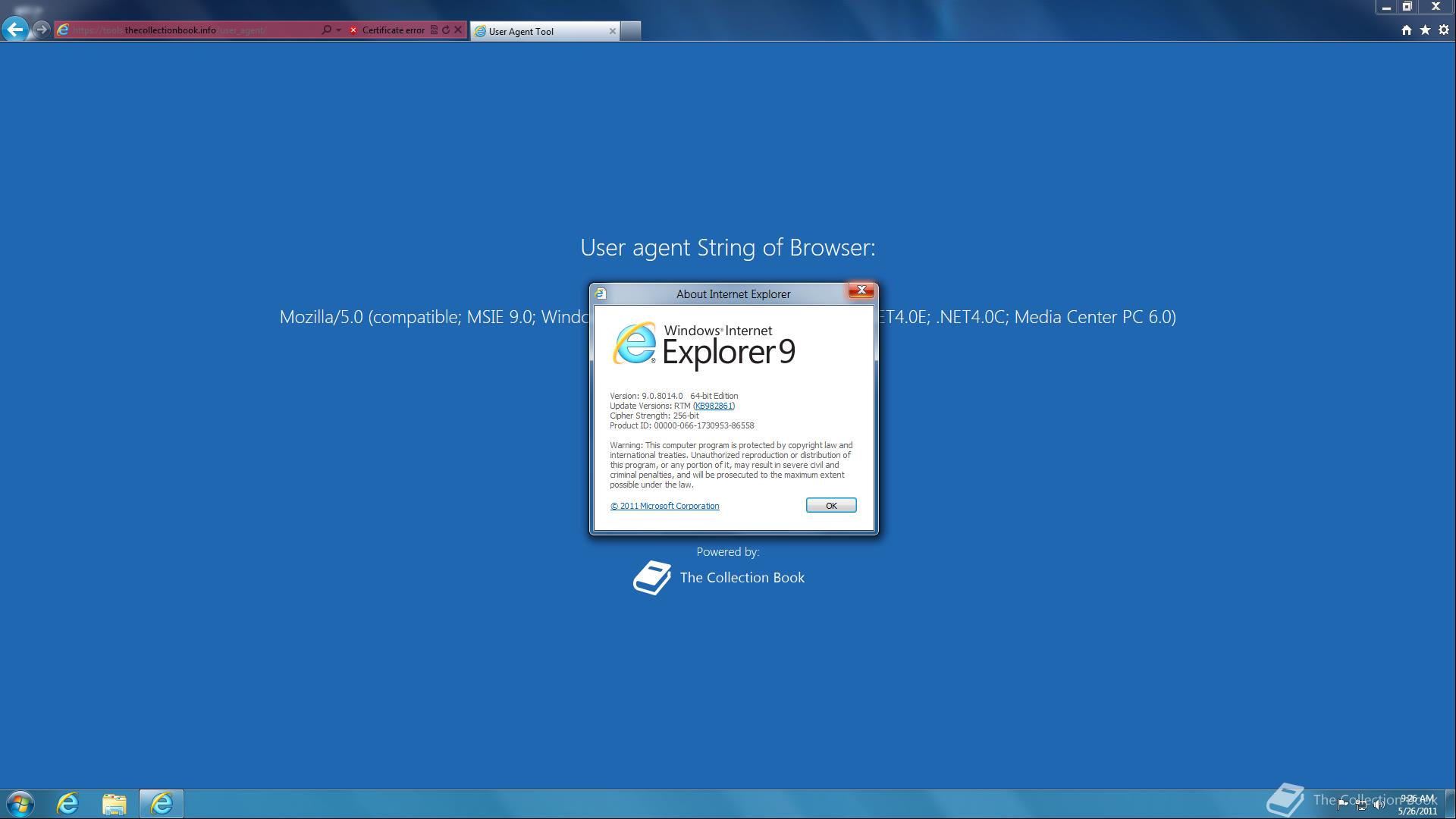Click OK in the About dialog

coord(831,506)
